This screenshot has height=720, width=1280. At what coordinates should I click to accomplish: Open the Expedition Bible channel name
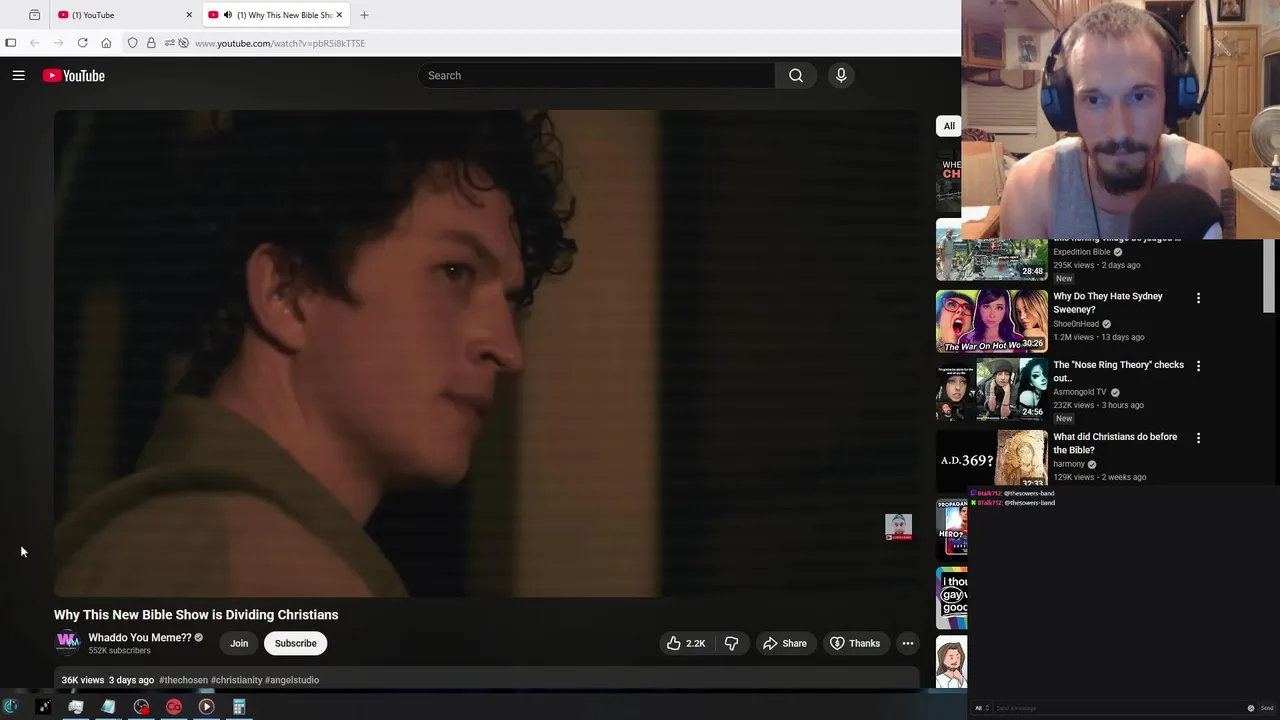pos(1082,252)
